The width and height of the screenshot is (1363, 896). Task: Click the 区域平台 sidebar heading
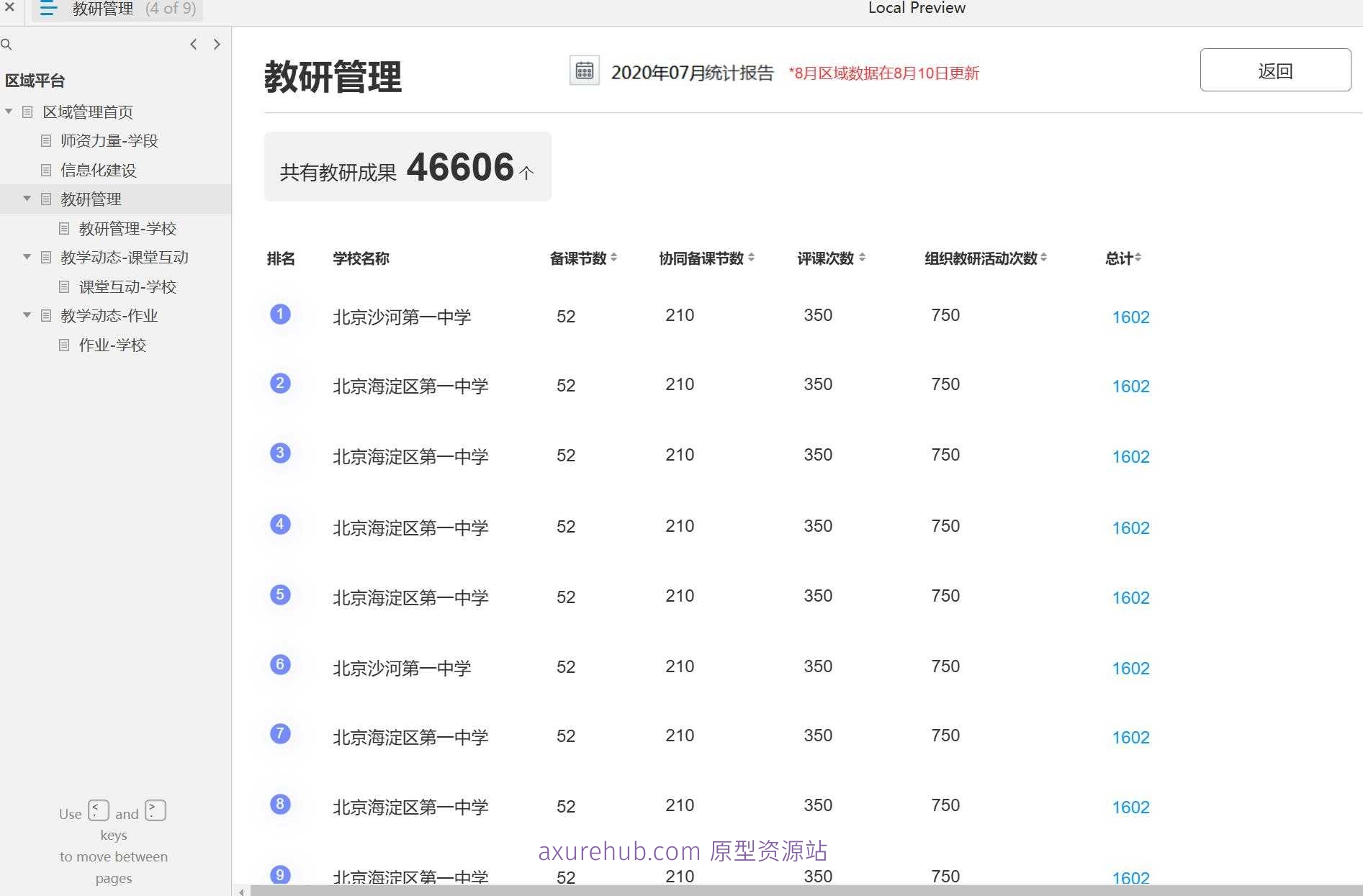tap(35, 81)
